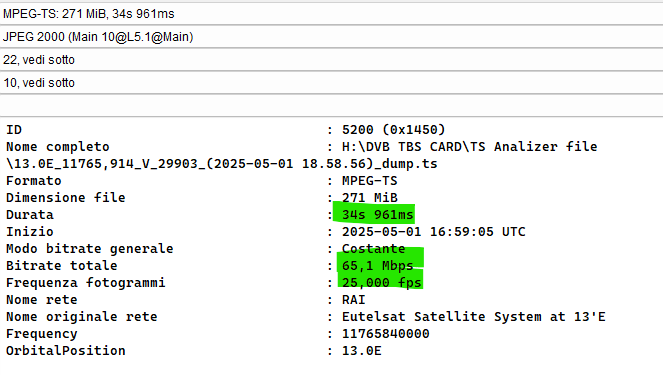The image size is (663, 375).
Task: Click the 'Frequenza fotogrammi' label
Action: click(85, 282)
